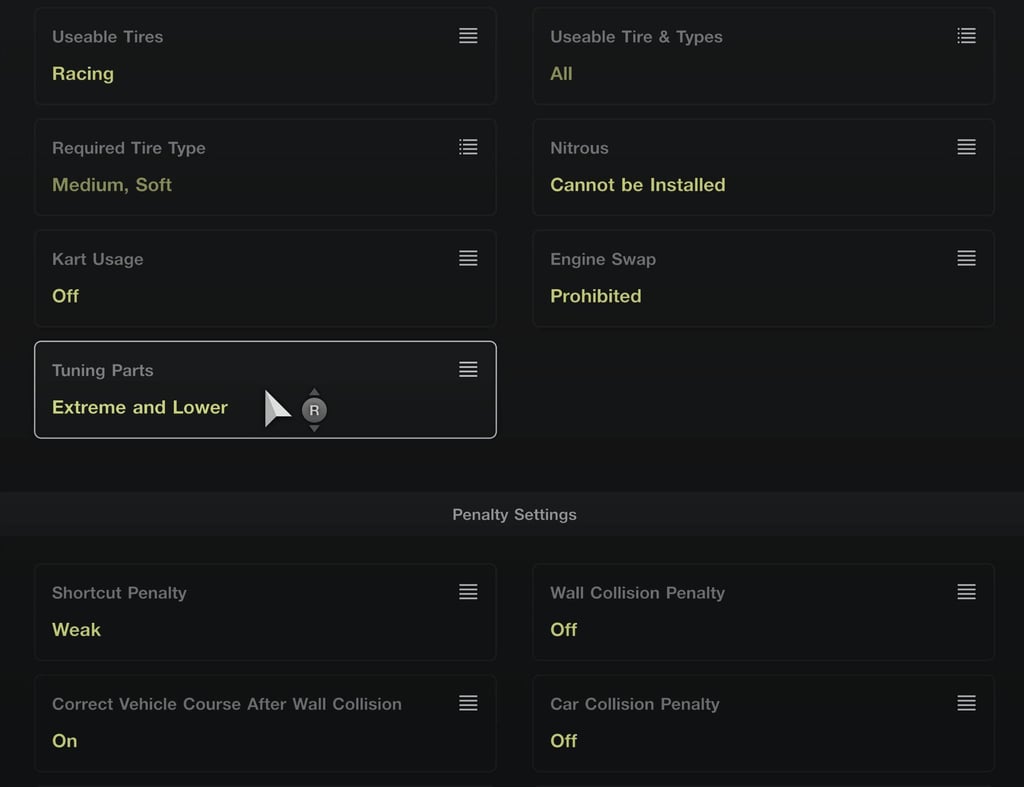The height and width of the screenshot is (787, 1024).
Task: Click the Nitrous setting list icon
Action: 966,147
